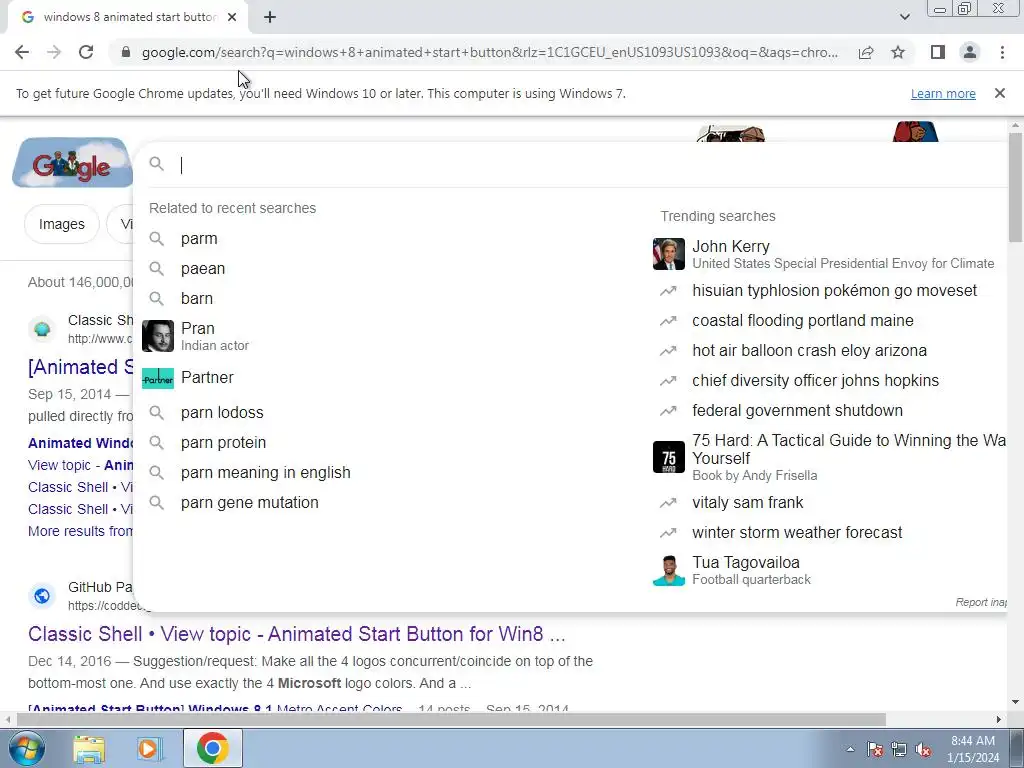Click the Classic Shell result favicon
1024x768 pixels.
(42, 329)
